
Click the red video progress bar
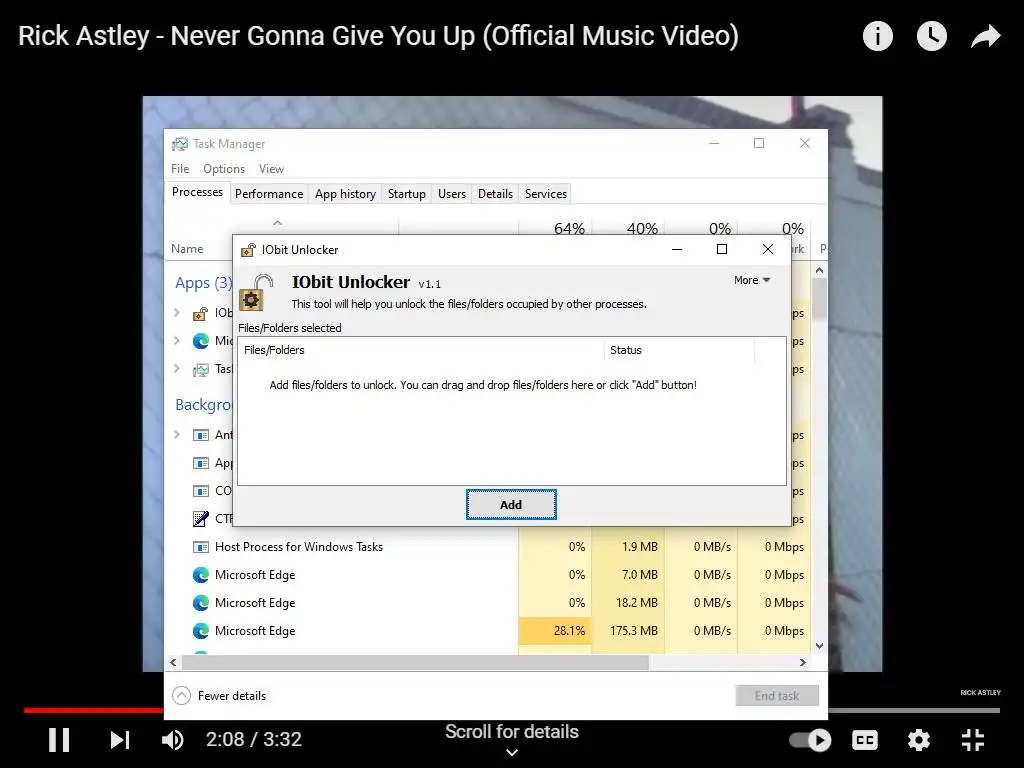coord(93,710)
